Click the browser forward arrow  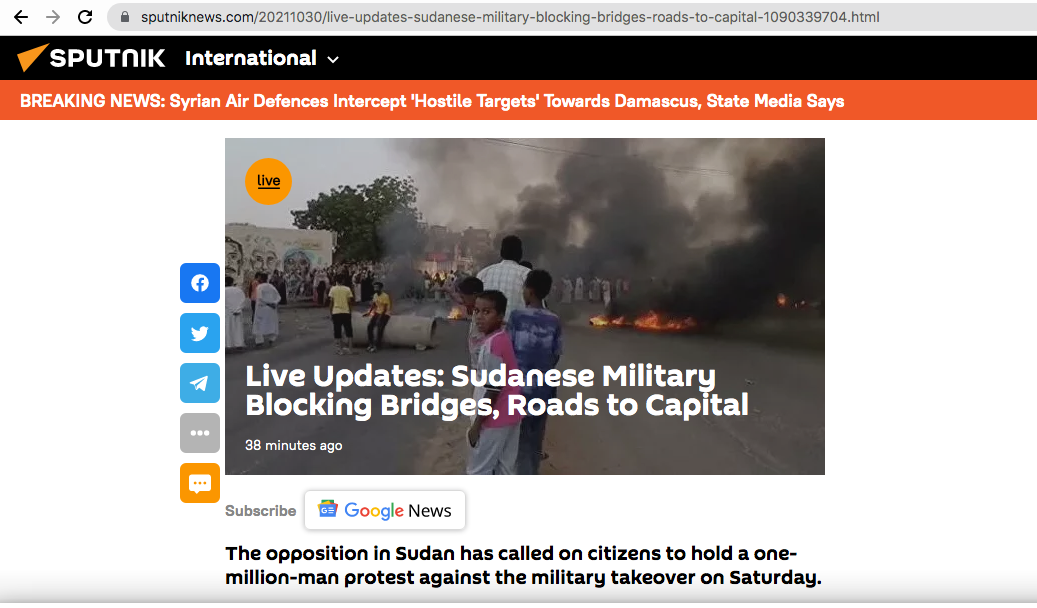tap(53, 17)
